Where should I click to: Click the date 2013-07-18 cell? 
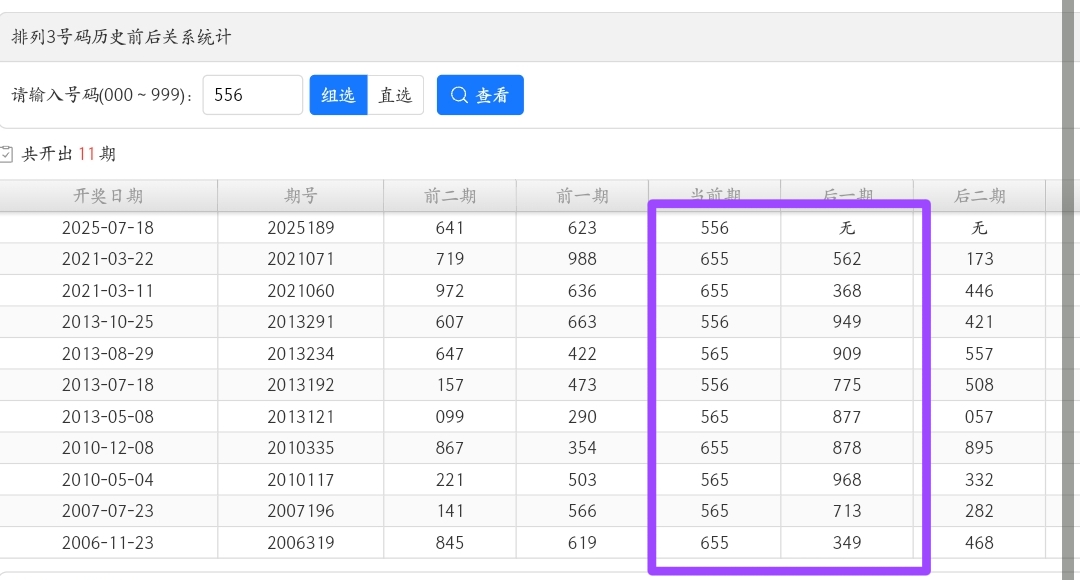(108, 384)
